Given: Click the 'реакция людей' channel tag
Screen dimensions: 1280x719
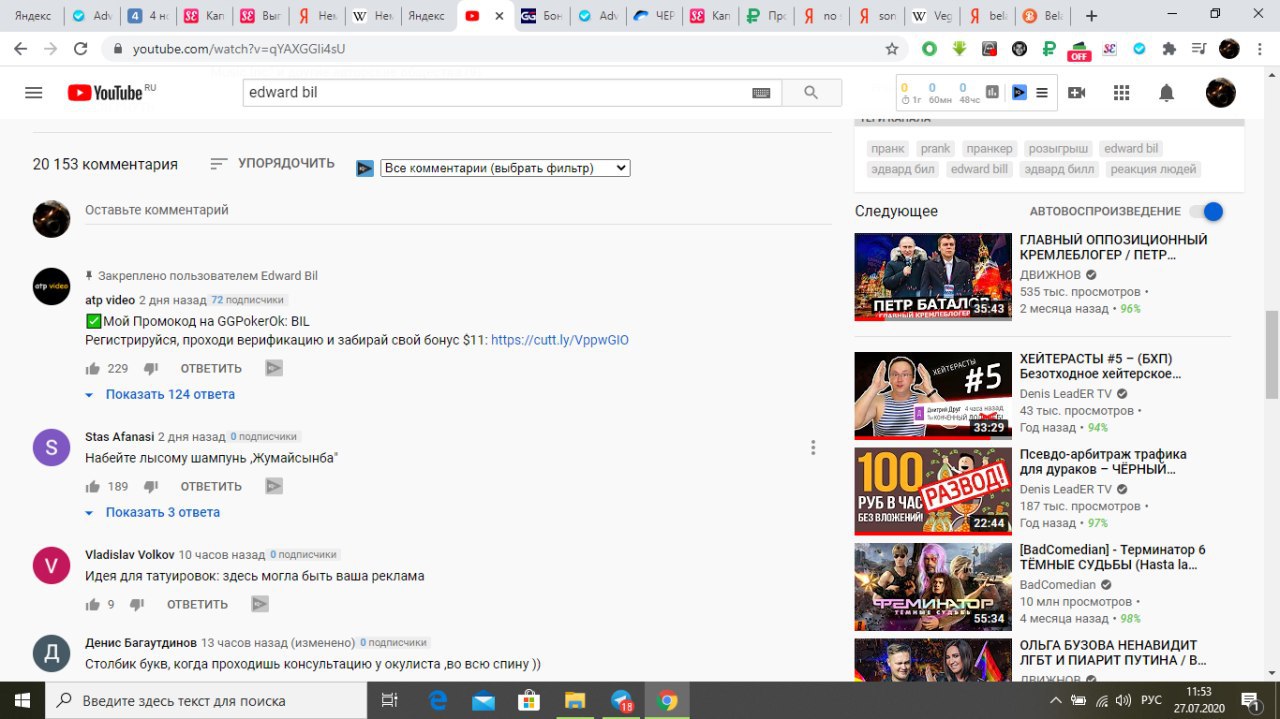Looking at the screenshot, I should [1153, 169].
